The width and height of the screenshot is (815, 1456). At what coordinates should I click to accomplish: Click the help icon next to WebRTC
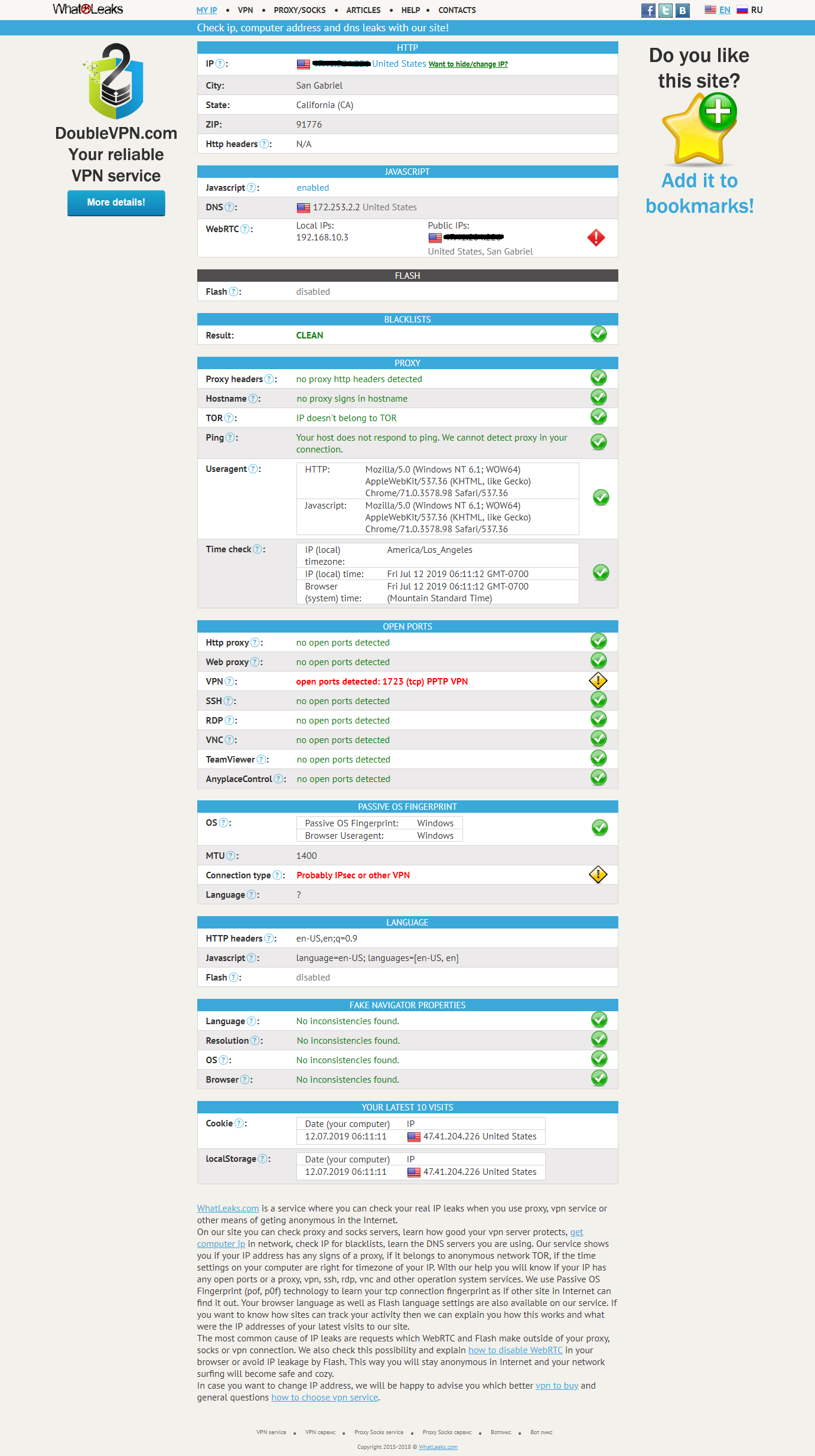pos(245,229)
